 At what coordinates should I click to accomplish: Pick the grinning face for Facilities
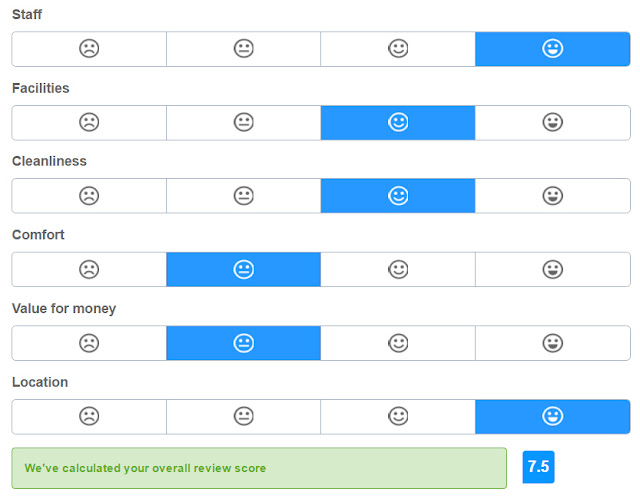click(x=553, y=122)
